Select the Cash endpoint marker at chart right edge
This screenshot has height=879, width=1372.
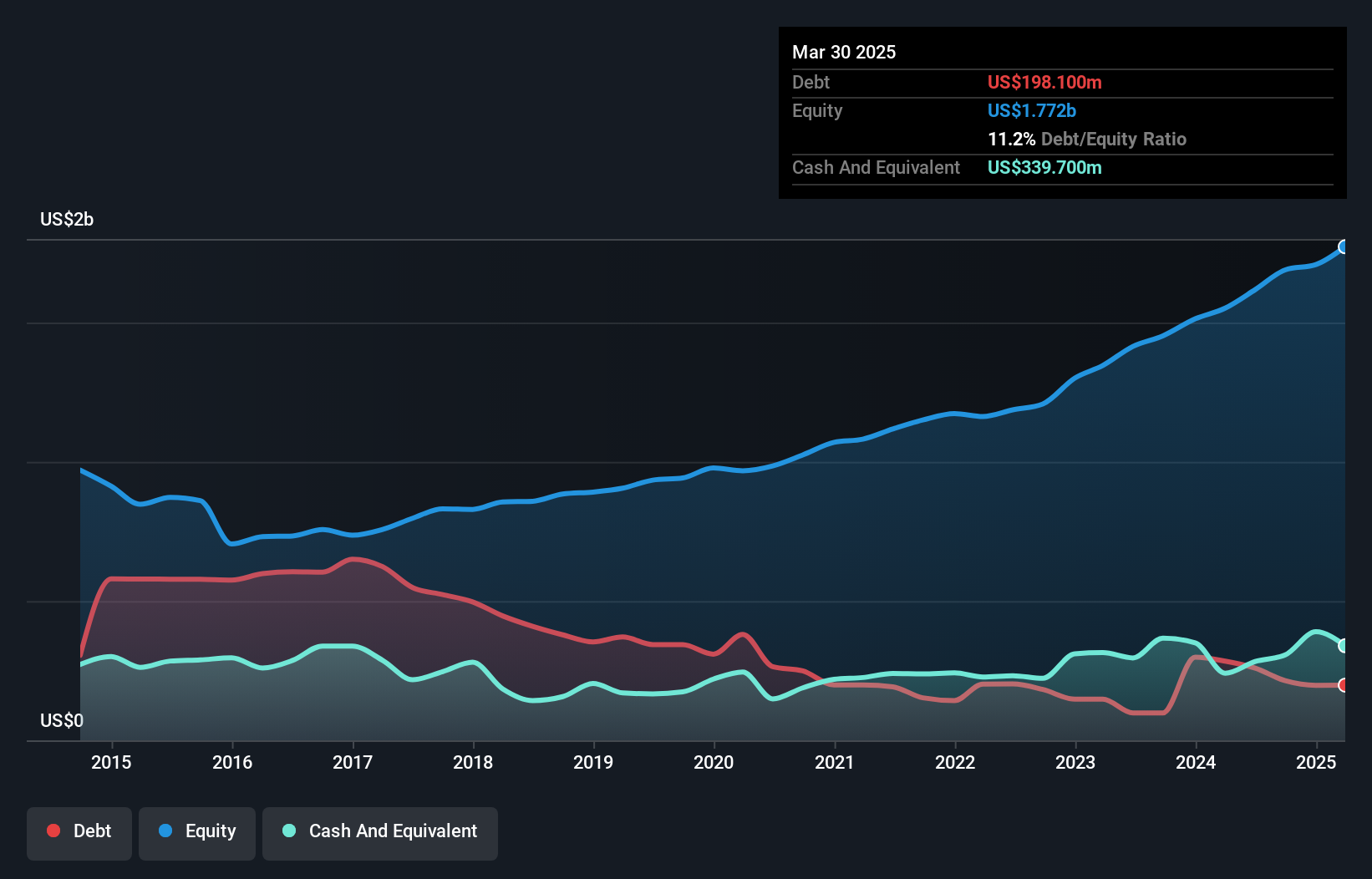click(1344, 645)
